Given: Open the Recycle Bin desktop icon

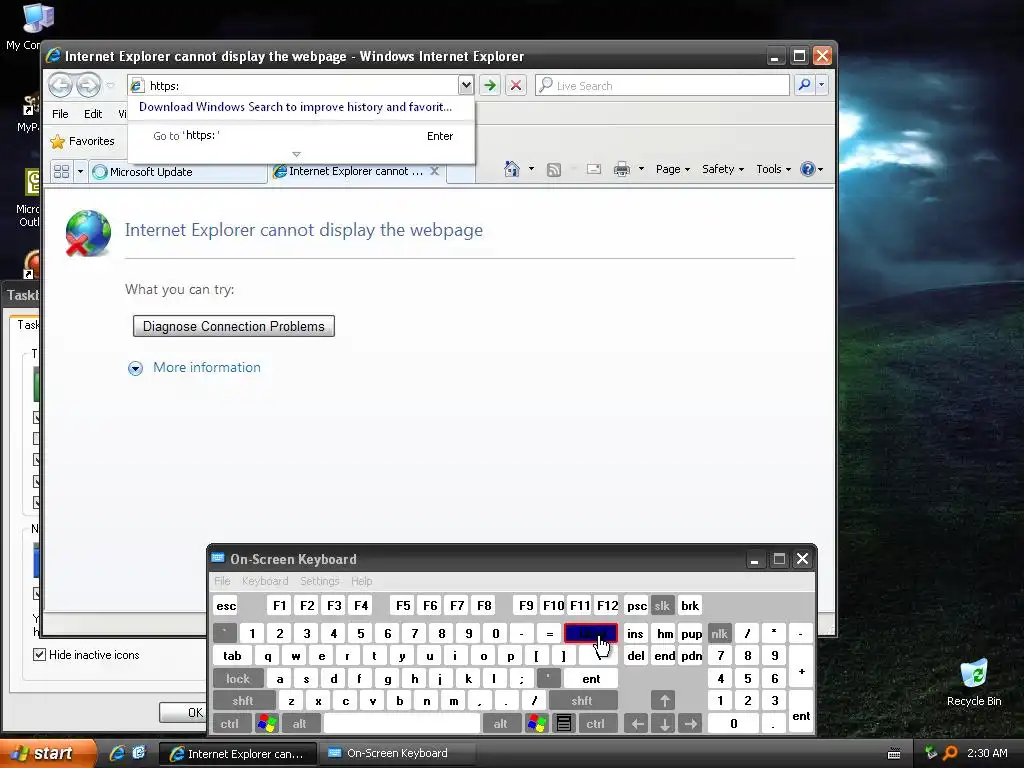Looking at the screenshot, I should click(x=974, y=683).
